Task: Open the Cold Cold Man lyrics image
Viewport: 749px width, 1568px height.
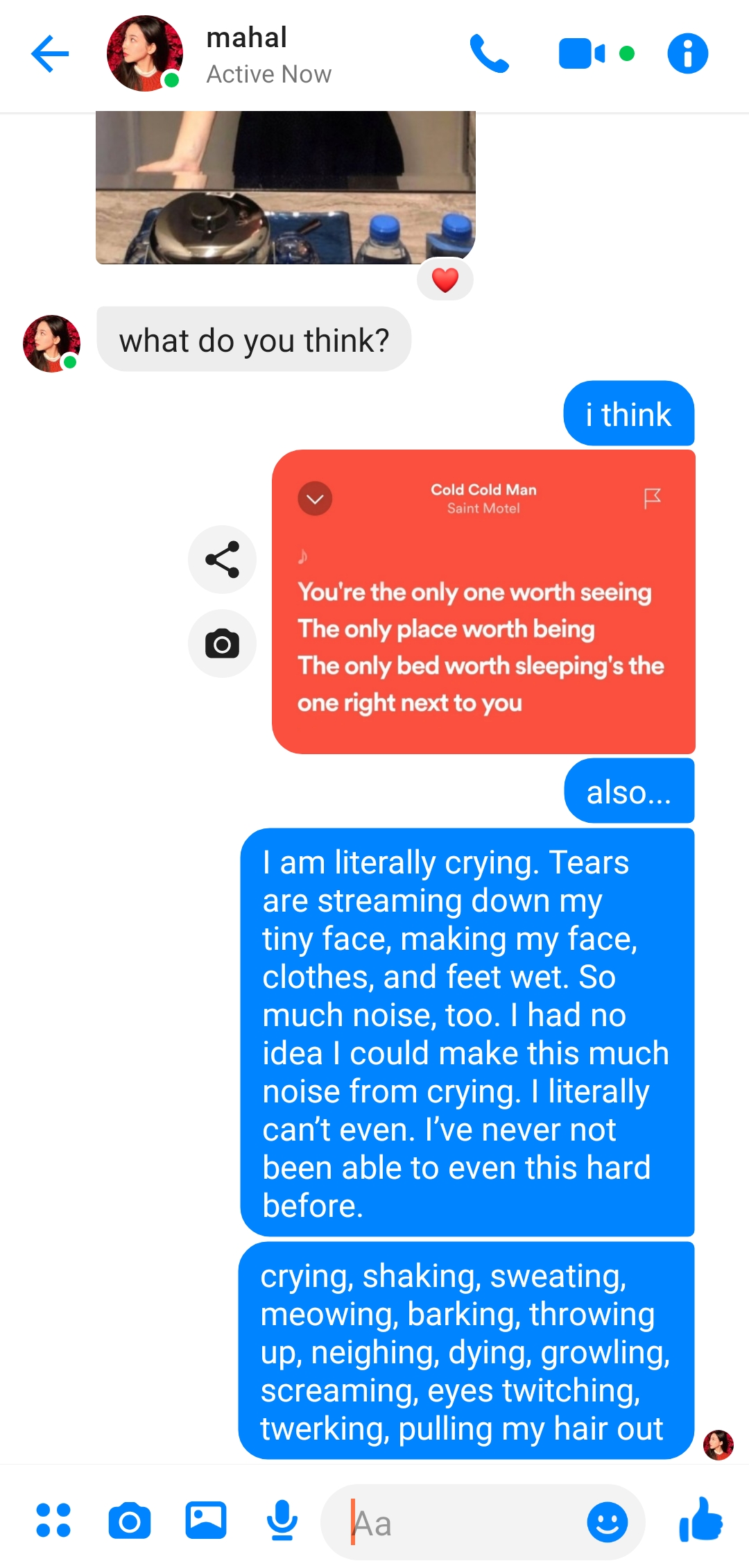Action: point(483,602)
